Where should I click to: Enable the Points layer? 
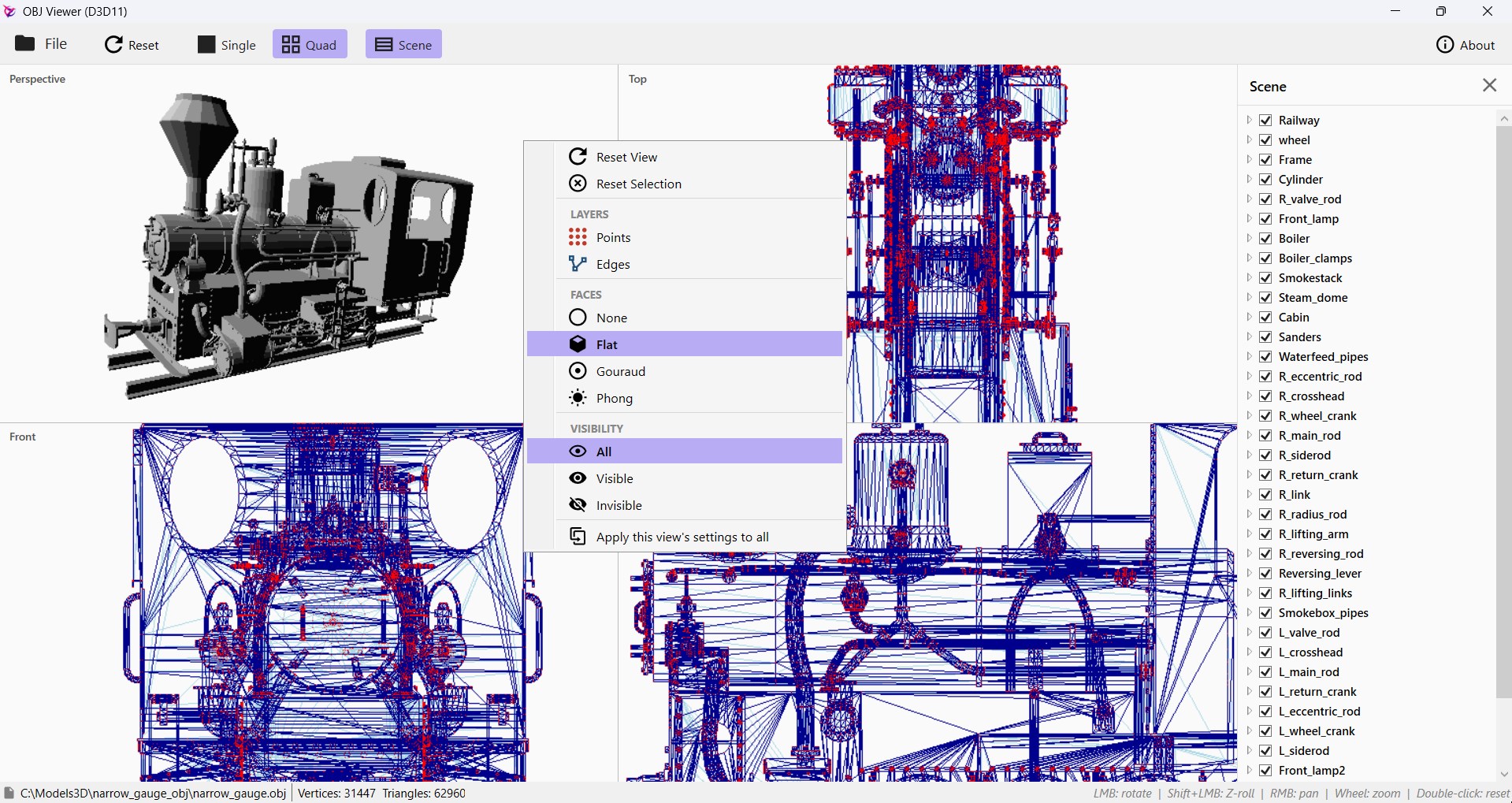click(x=685, y=237)
